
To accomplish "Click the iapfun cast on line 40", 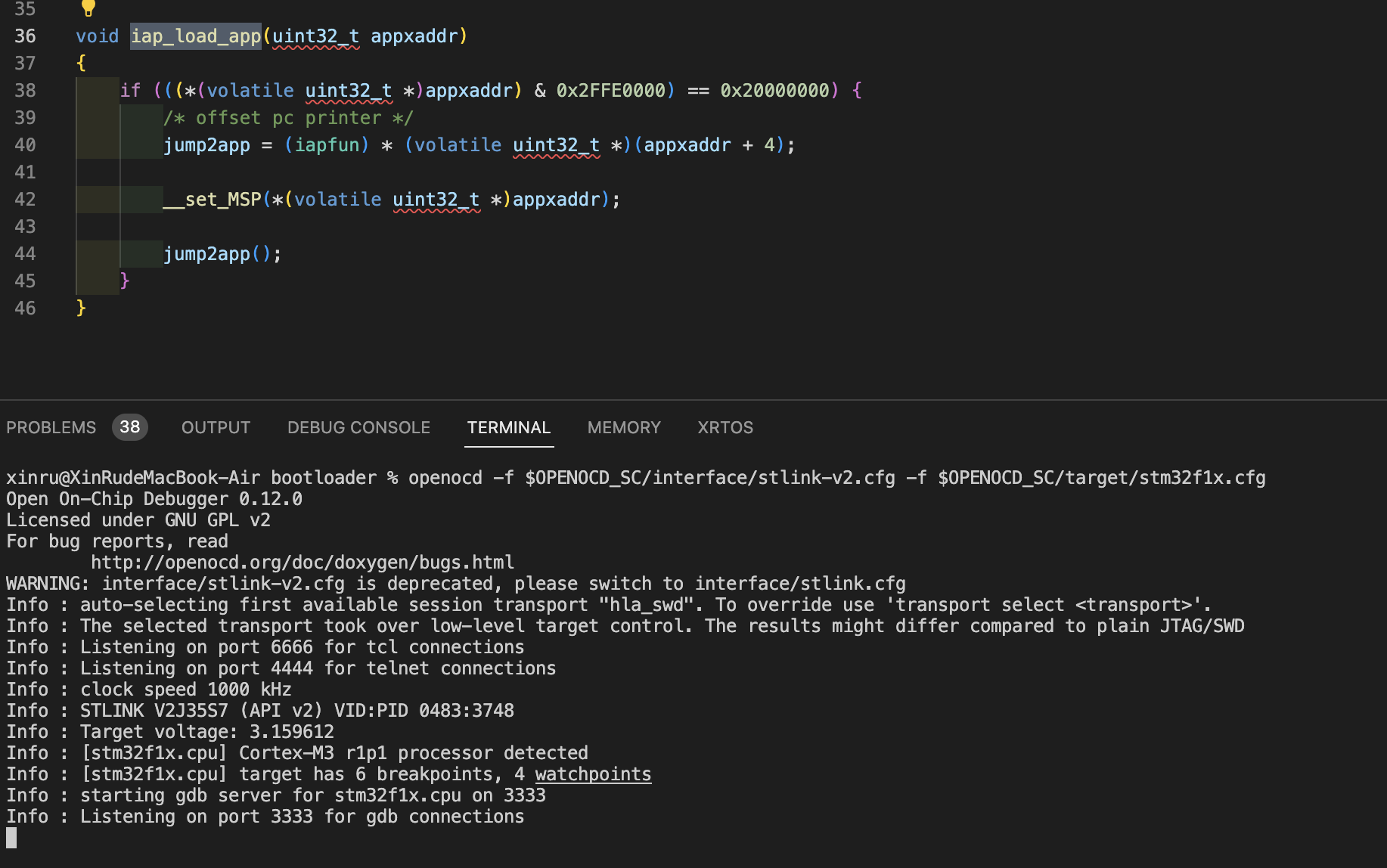I will pos(327,145).
